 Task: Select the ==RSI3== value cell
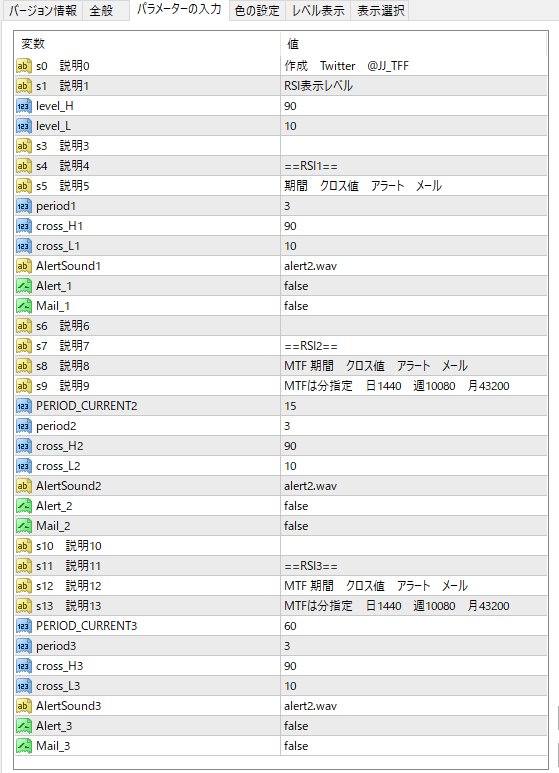coord(414,566)
